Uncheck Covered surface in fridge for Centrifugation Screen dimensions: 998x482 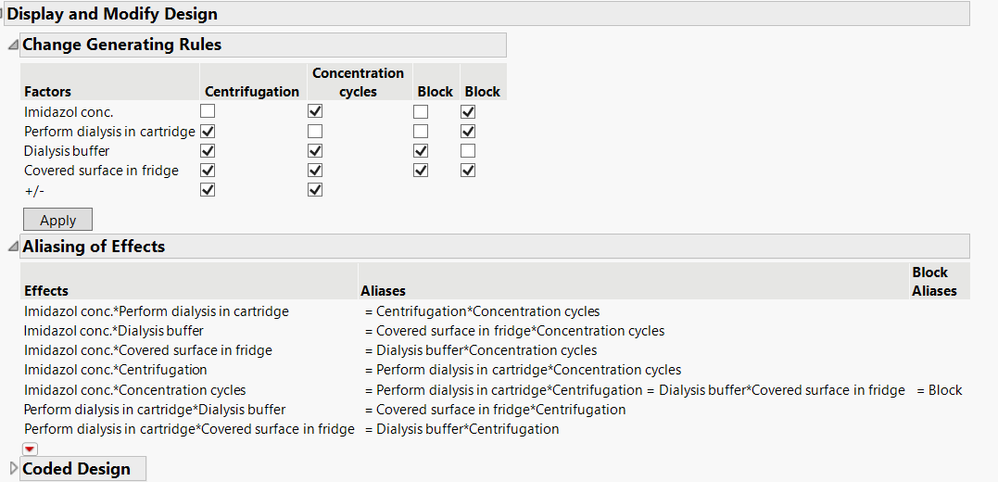click(x=208, y=170)
